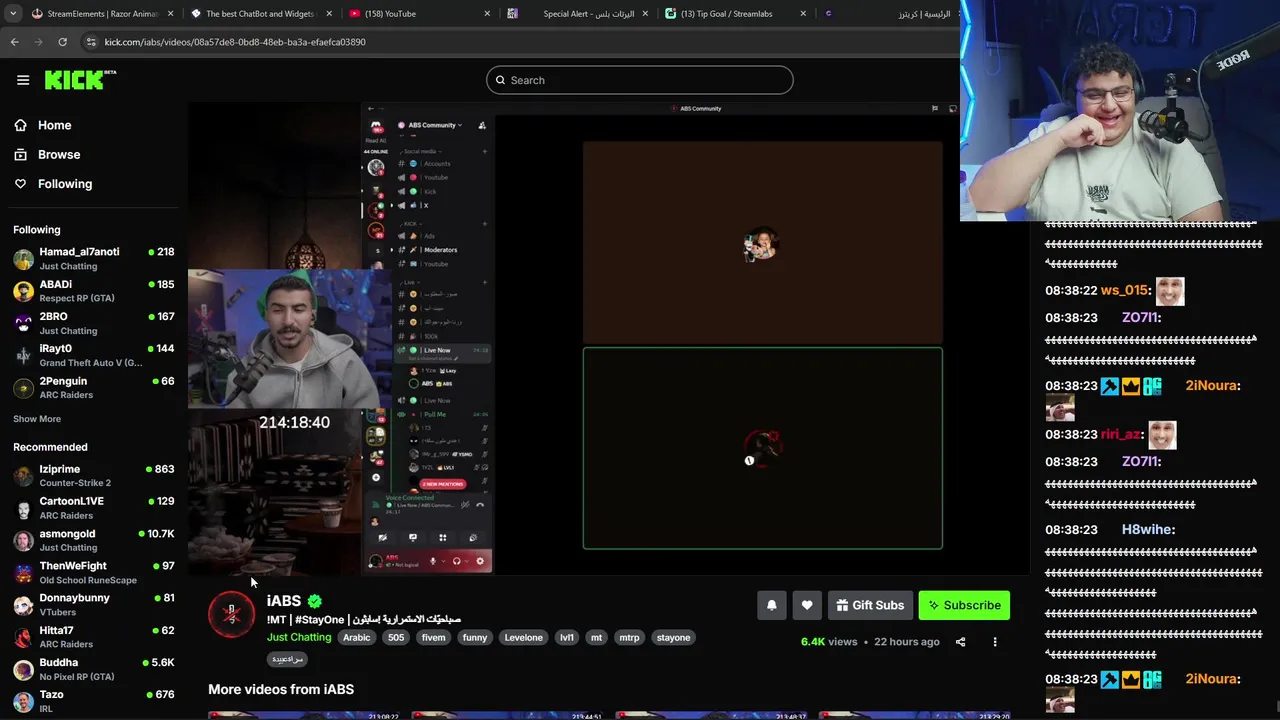1280x720 pixels.
Task: Click the Search input field
Action: click(640, 80)
